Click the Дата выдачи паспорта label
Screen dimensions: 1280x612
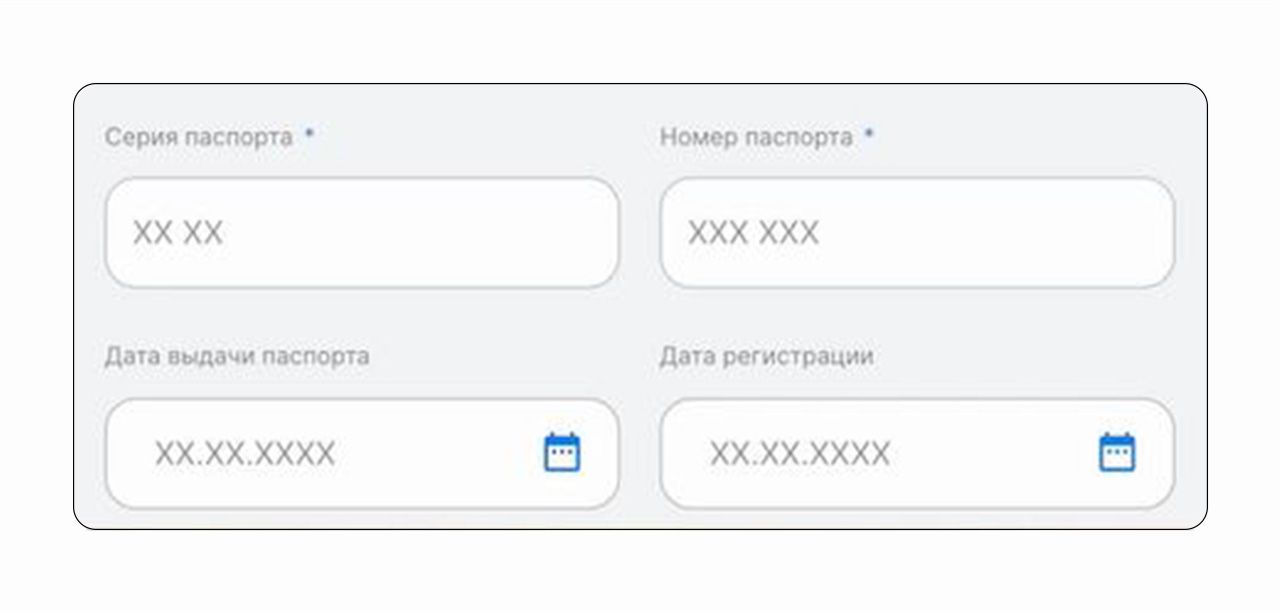point(237,356)
